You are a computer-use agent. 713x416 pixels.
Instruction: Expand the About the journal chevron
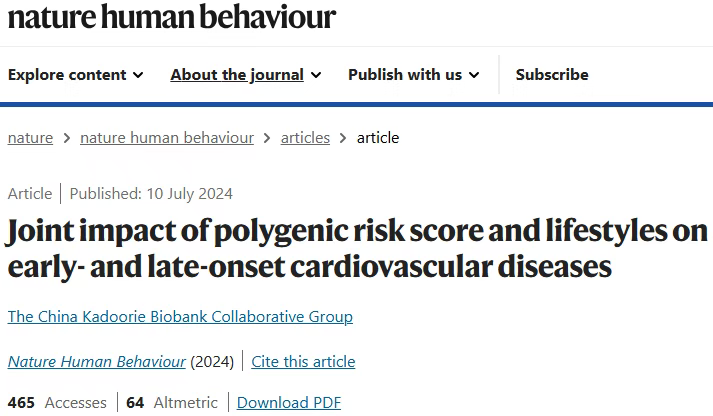click(316, 75)
